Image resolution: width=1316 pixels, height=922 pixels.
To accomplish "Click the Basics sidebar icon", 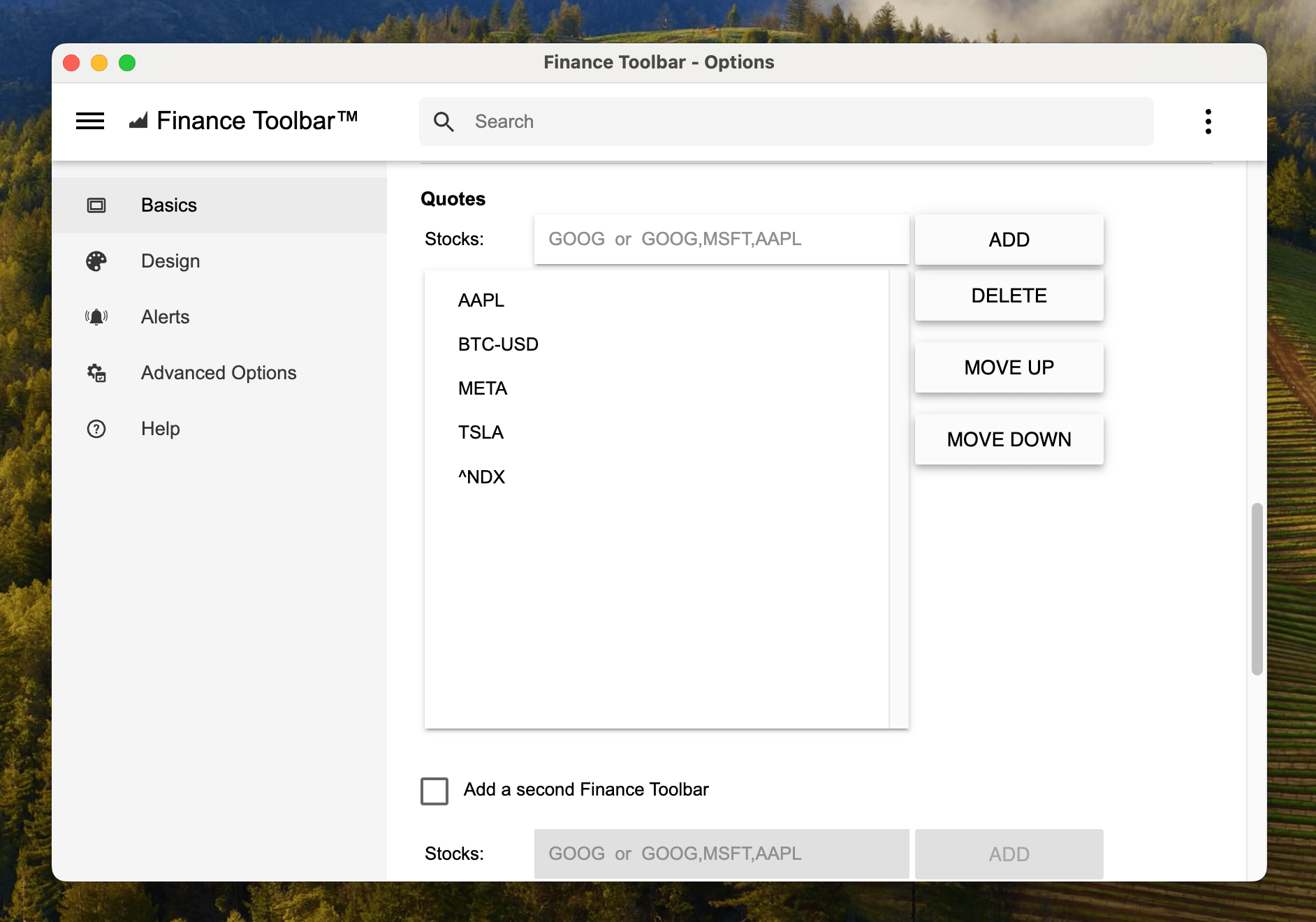I will coord(96,205).
